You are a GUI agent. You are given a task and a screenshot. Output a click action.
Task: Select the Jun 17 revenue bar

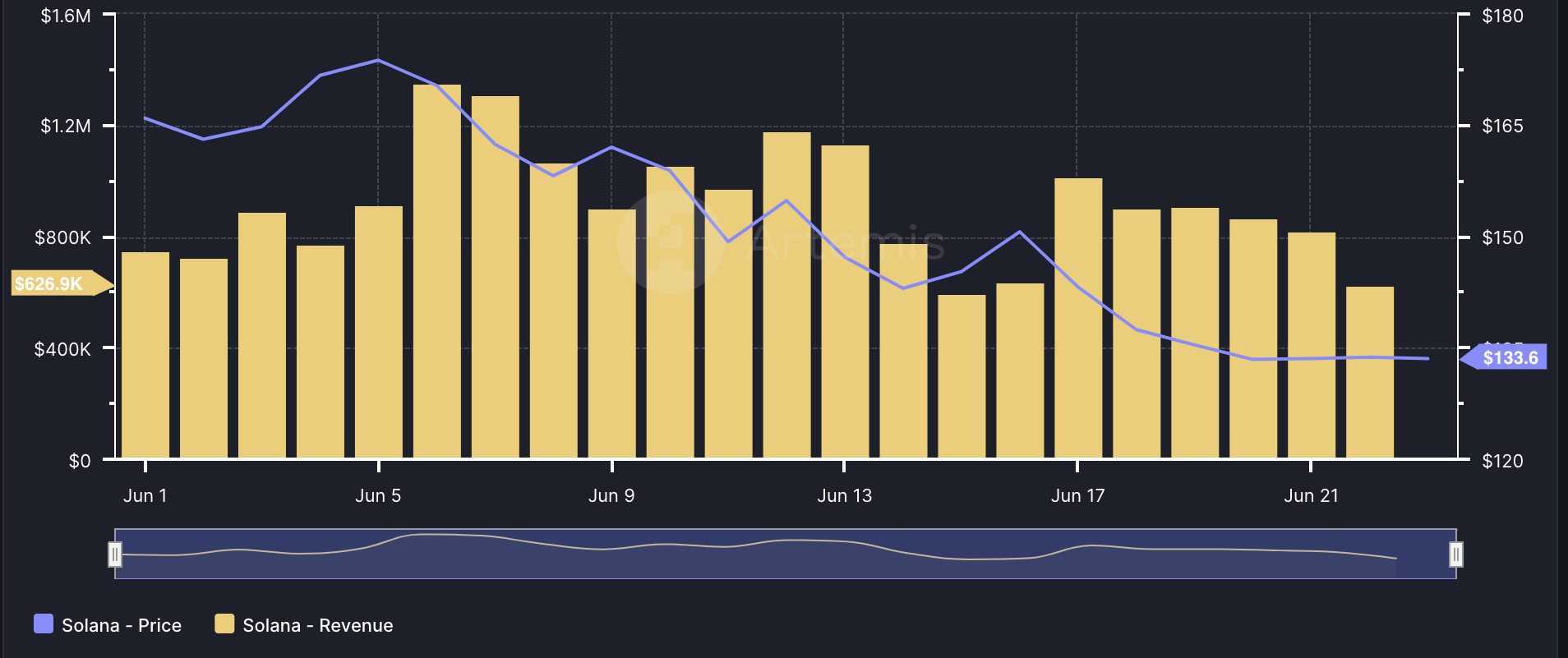tap(1078, 318)
